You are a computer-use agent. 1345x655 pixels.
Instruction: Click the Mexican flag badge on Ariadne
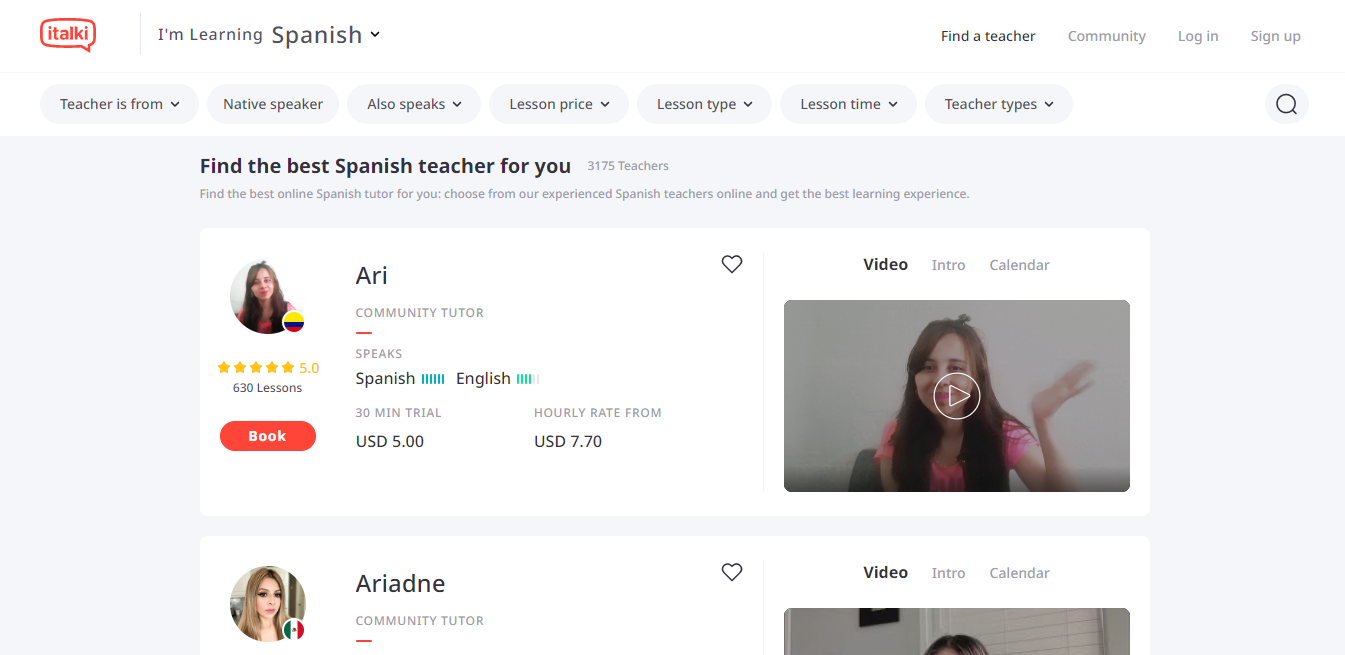tap(294, 630)
